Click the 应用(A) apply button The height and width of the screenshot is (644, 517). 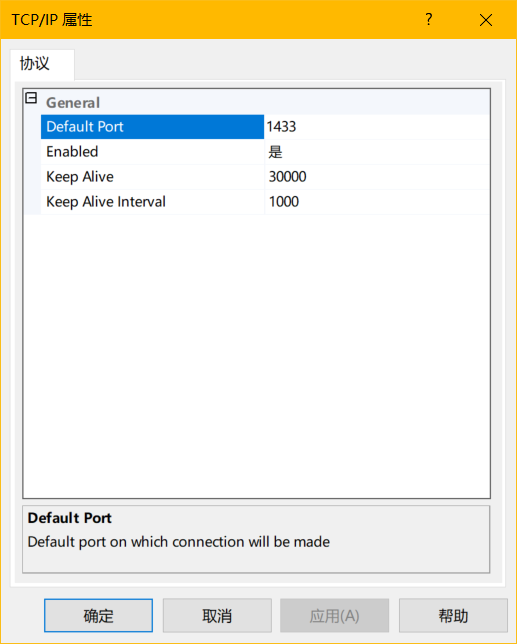tap(334, 616)
